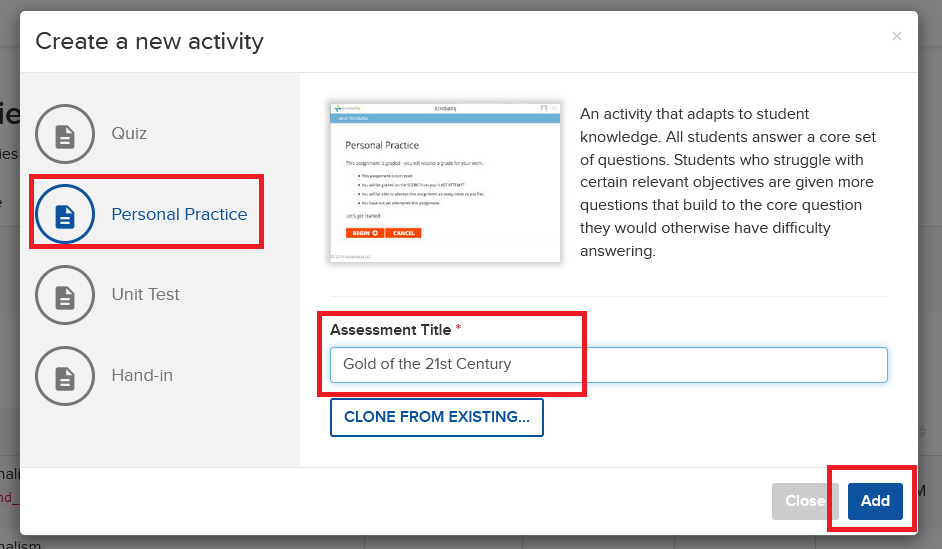The height and width of the screenshot is (549, 942).
Task: Click the Personal Practice circle icon
Action: pos(65,214)
